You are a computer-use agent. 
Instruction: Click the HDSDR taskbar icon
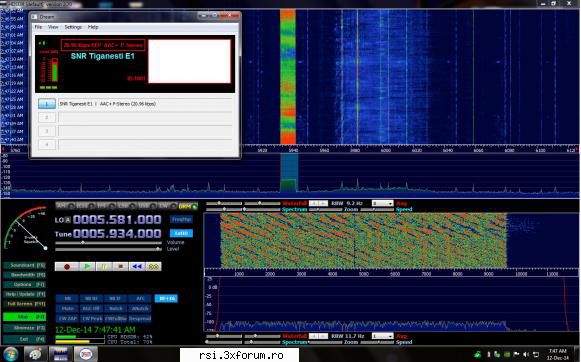60,355
